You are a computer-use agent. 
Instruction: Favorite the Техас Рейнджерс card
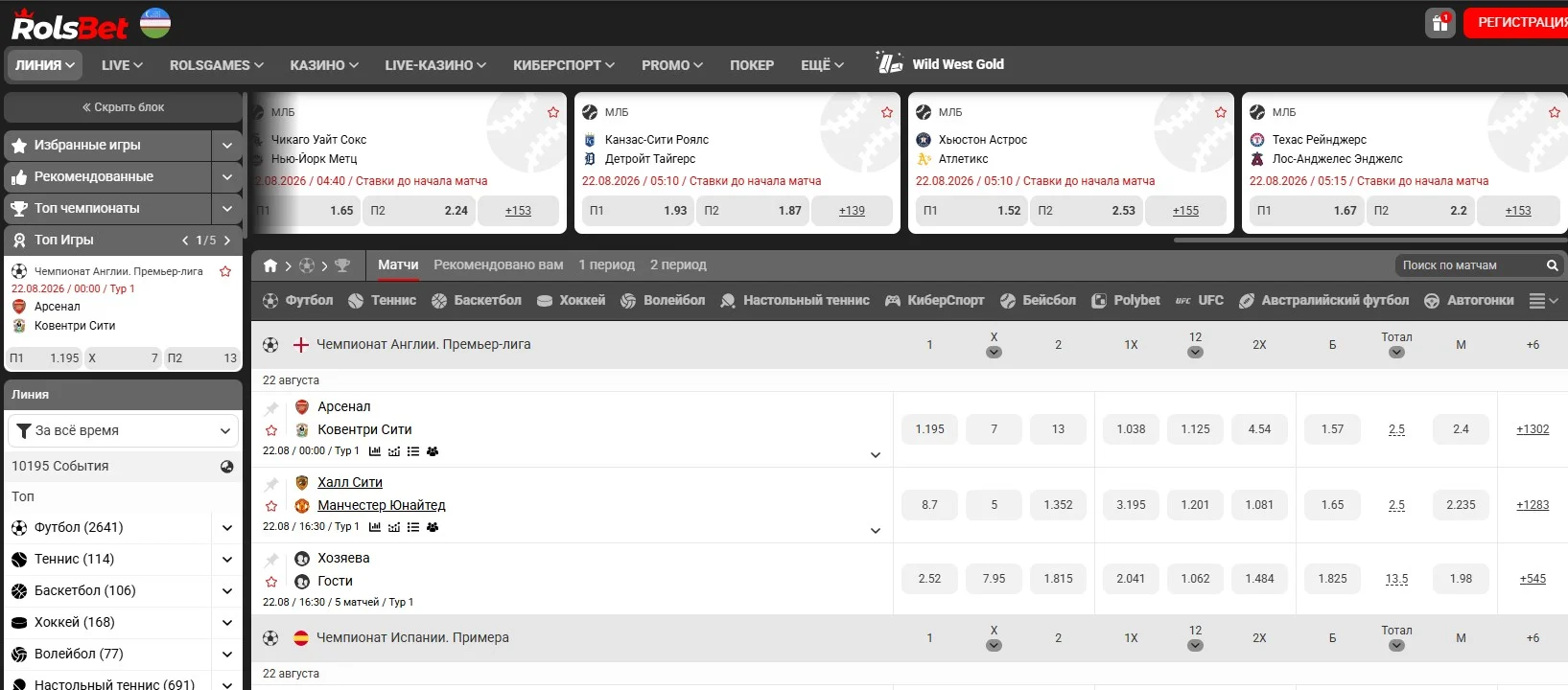click(x=1555, y=112)
